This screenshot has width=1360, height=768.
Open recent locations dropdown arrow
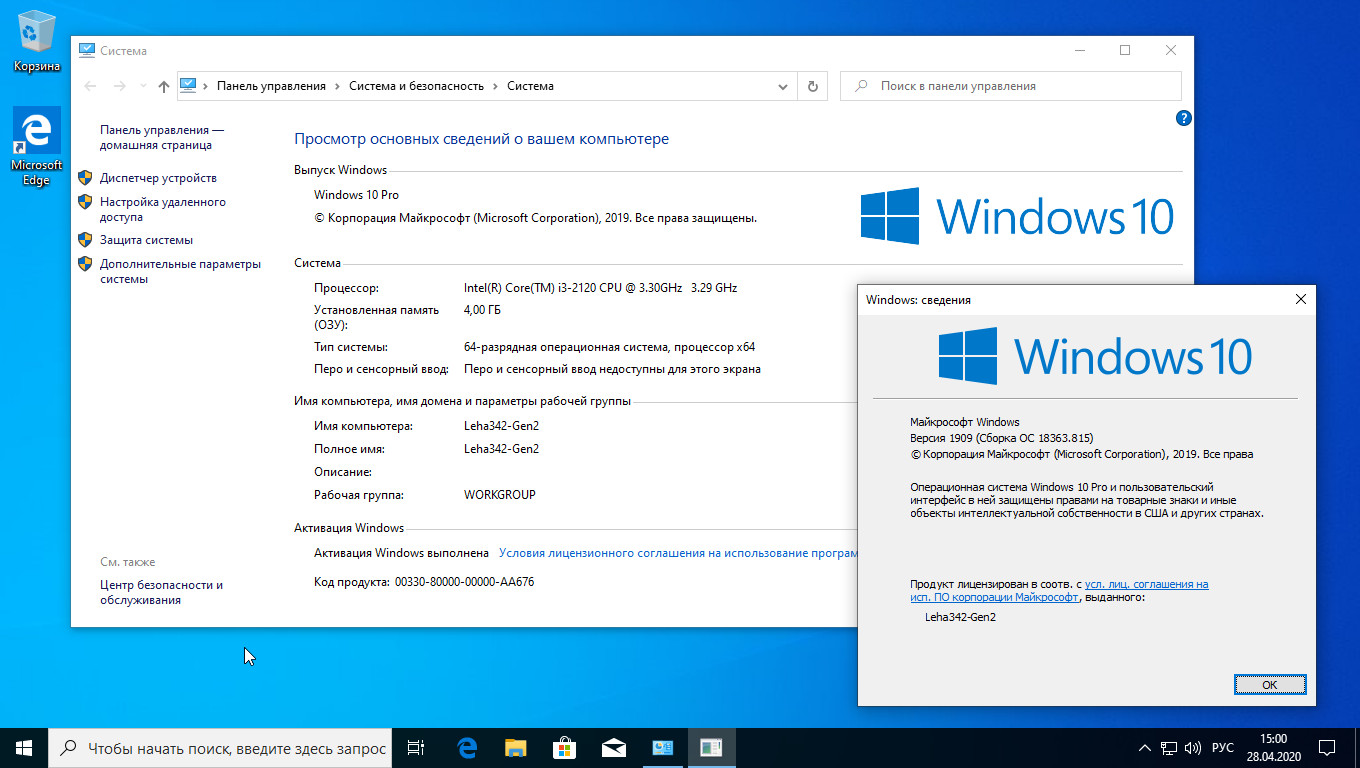pyautogui.click(x=143, y=86)
